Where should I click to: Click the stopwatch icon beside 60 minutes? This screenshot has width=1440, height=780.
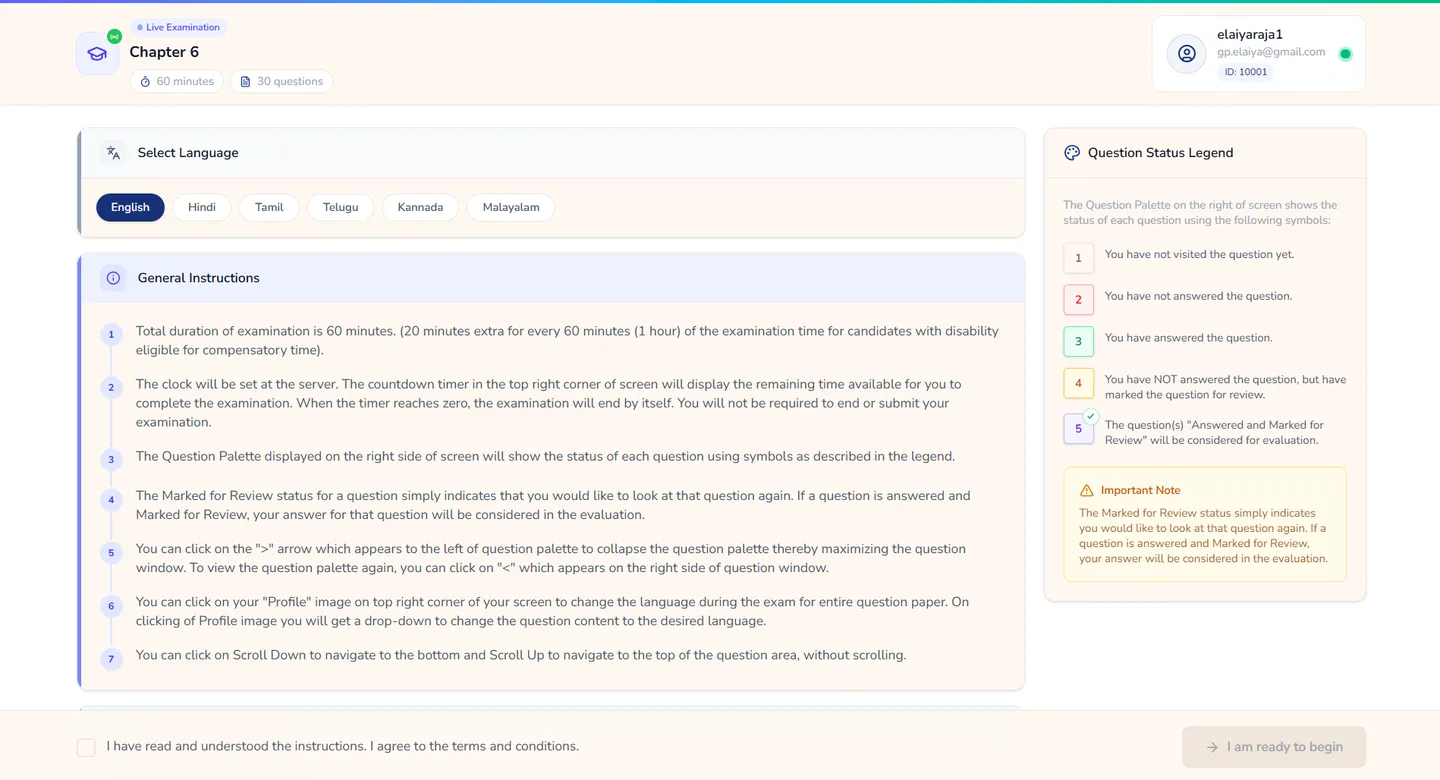pyautogui.click(x=145, y=81)
